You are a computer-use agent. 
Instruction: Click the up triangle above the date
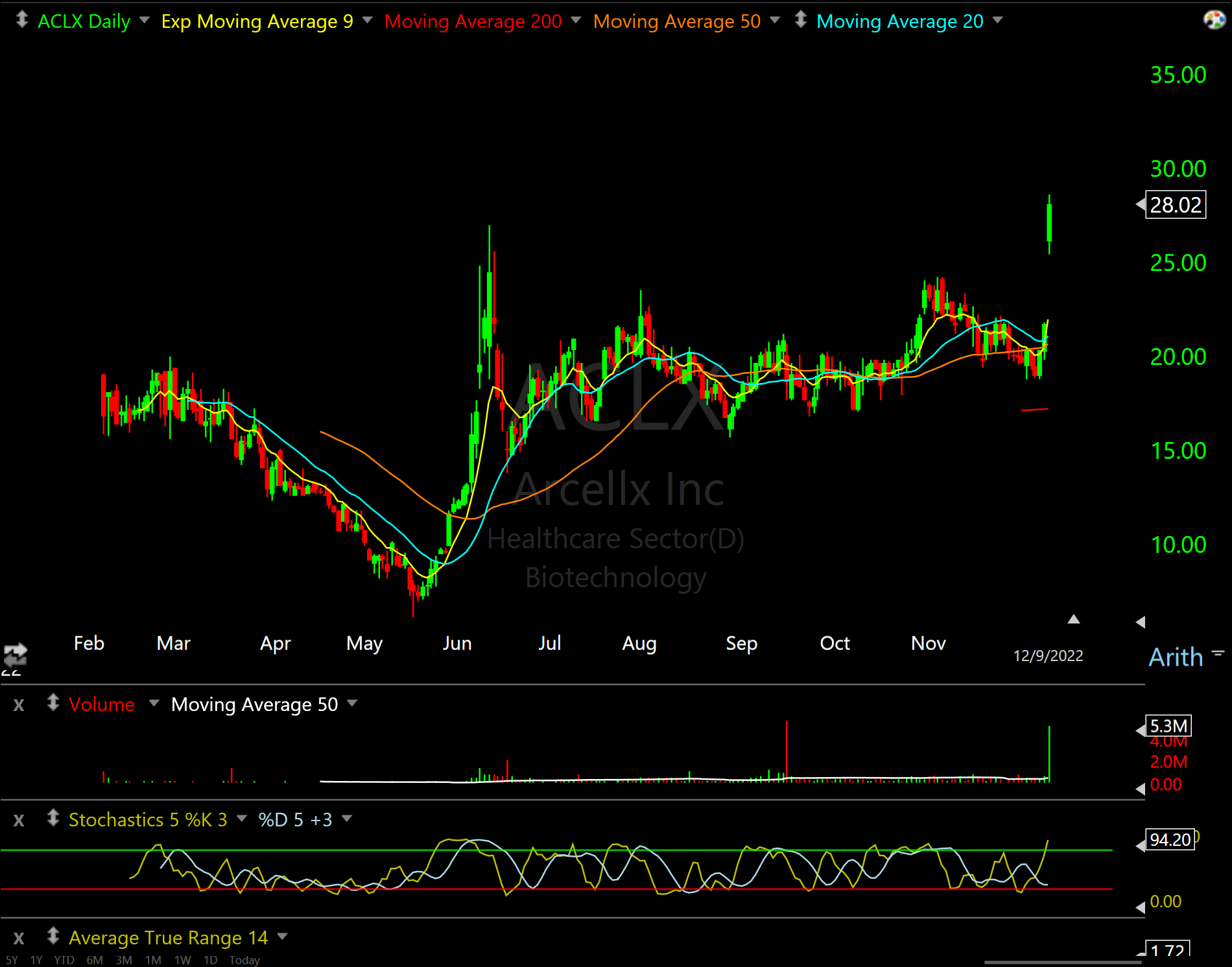1074,619
